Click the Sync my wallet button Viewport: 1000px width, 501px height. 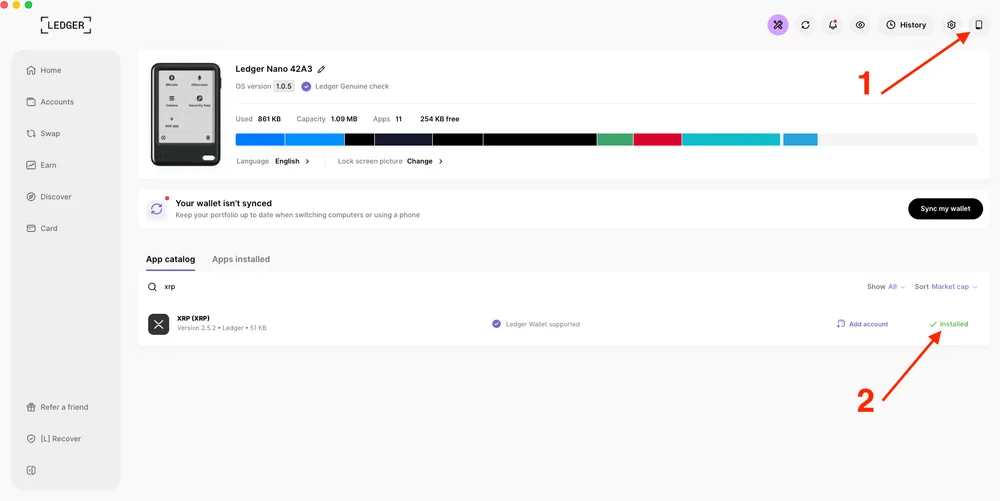point(945,208)
